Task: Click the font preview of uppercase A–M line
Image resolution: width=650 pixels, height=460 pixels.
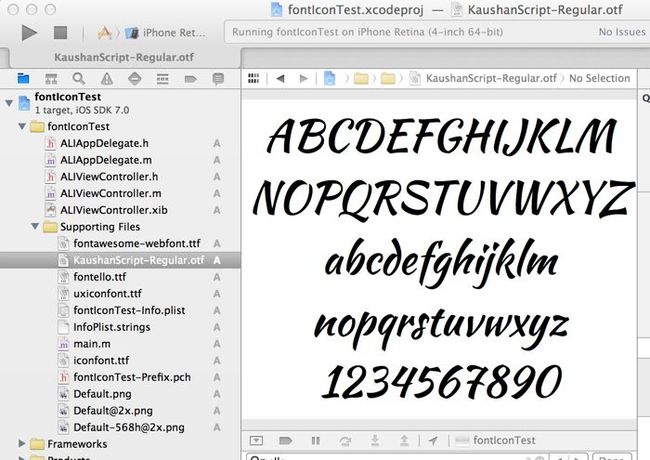Action: (x=441, y=137)
